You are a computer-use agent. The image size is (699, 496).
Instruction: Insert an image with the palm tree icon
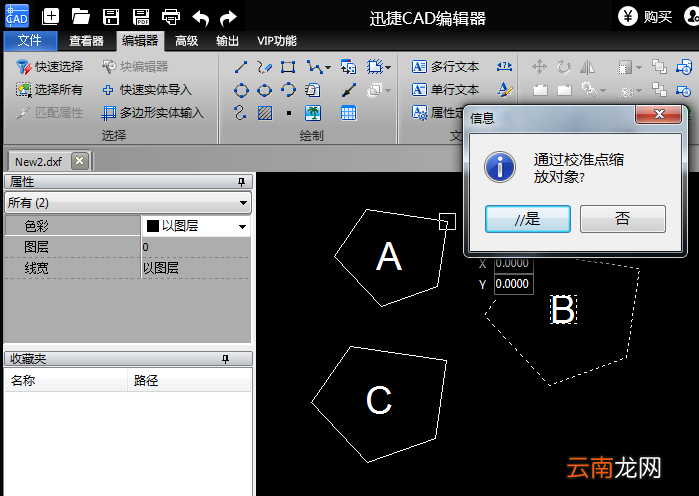(x=313, y=113)
